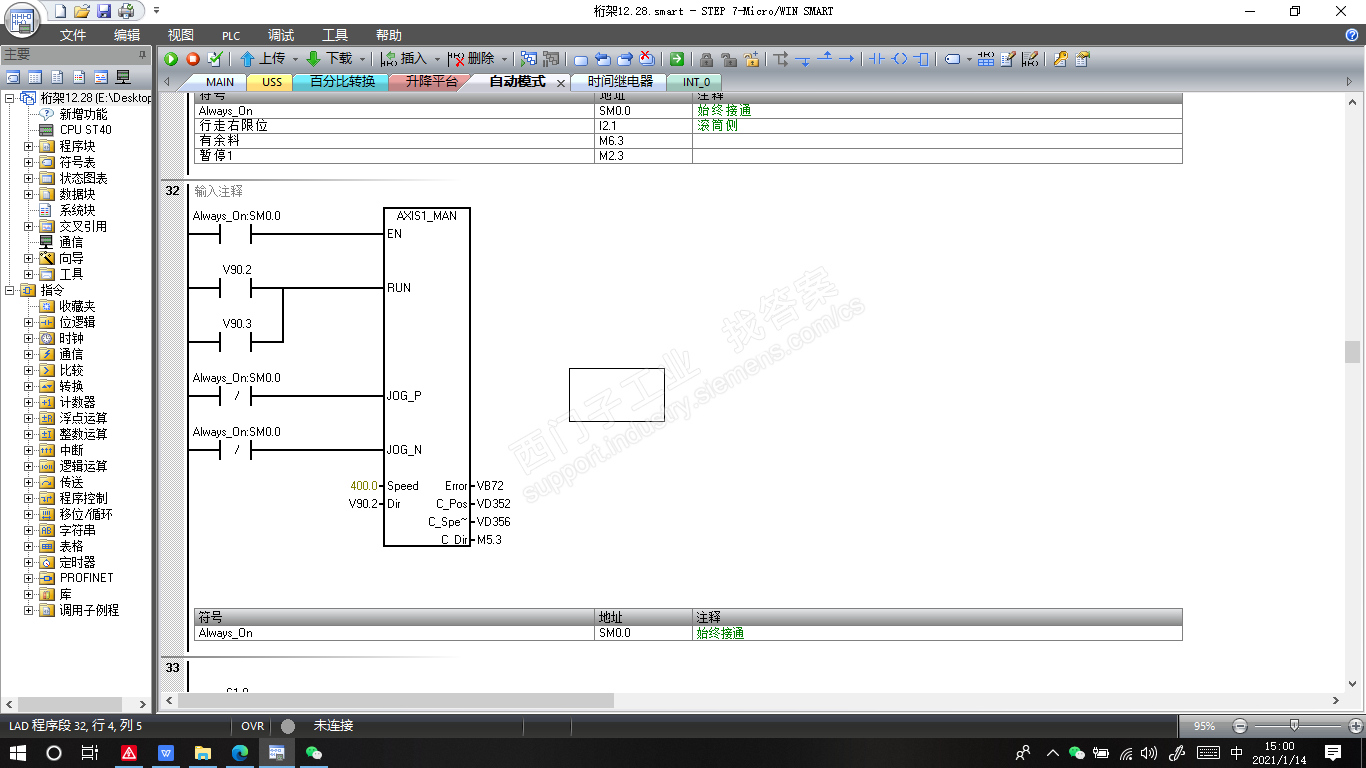Click the go-to green arrow toolbar icon
The width and height of the screenshot is (1366, 768).
click(677, 59)
